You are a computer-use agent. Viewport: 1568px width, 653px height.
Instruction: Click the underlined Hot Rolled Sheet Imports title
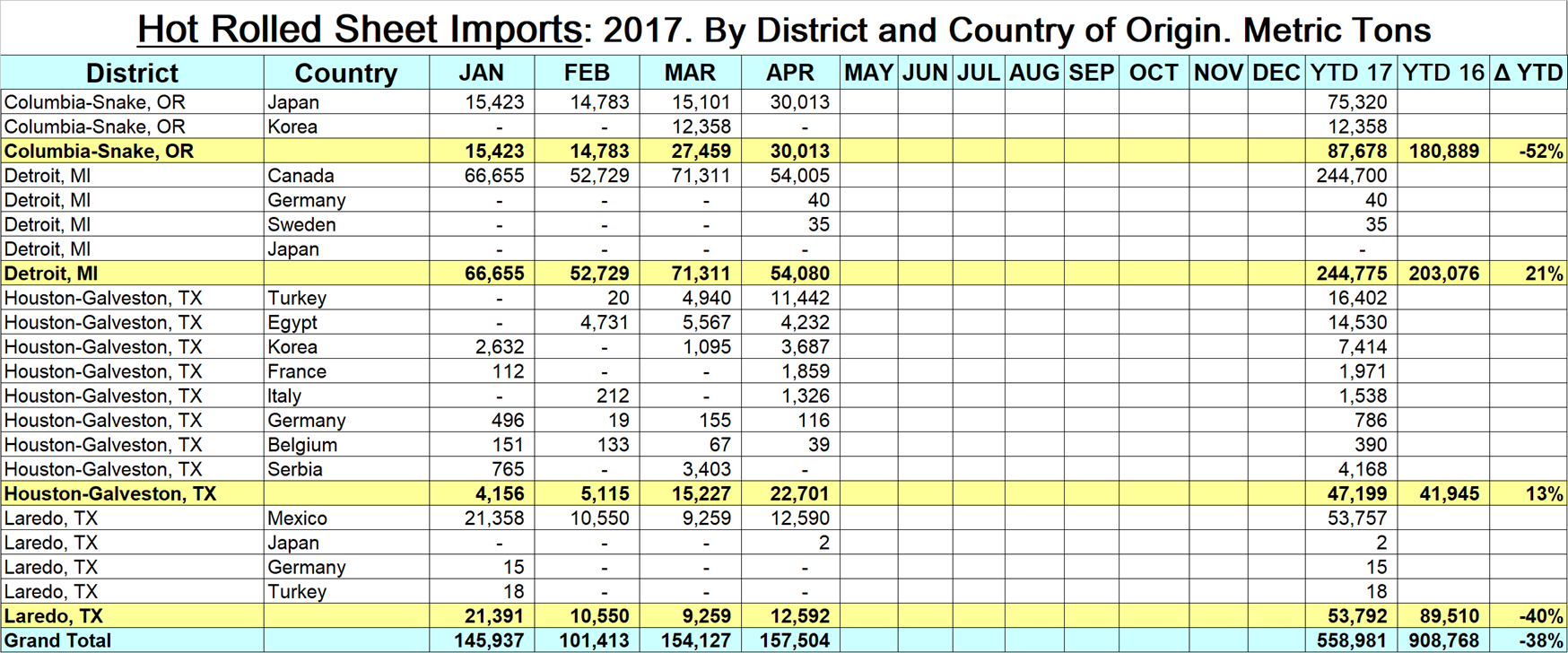[359, 29]
